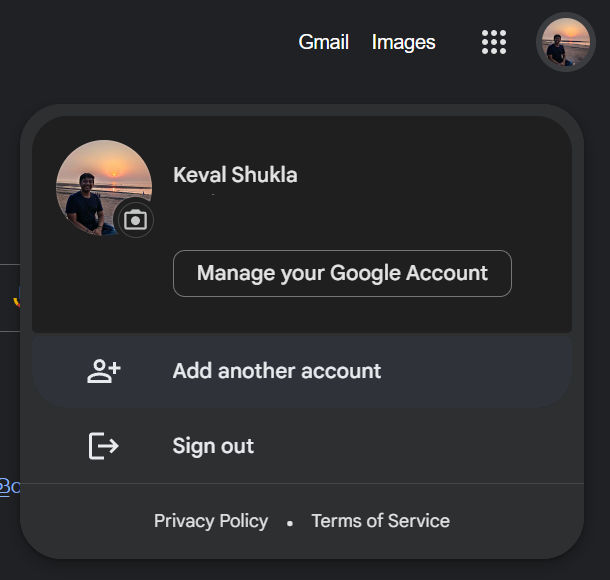
Task: Click the Keval Shukla account name
Action: coord(235,175)
